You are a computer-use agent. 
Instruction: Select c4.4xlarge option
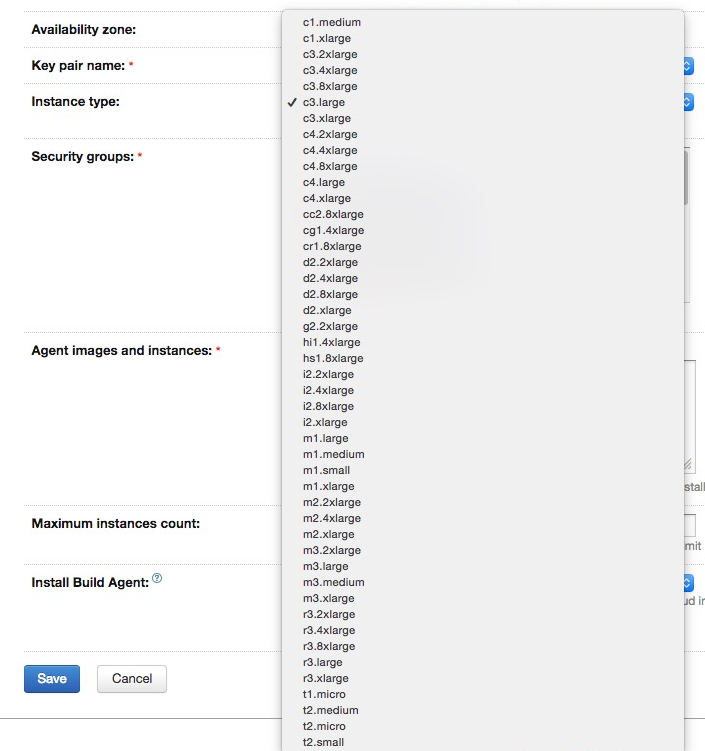coord(483,150)
